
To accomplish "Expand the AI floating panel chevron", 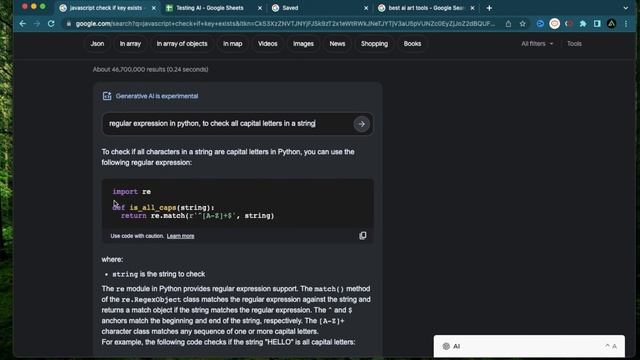I will (x=607, y=346).
